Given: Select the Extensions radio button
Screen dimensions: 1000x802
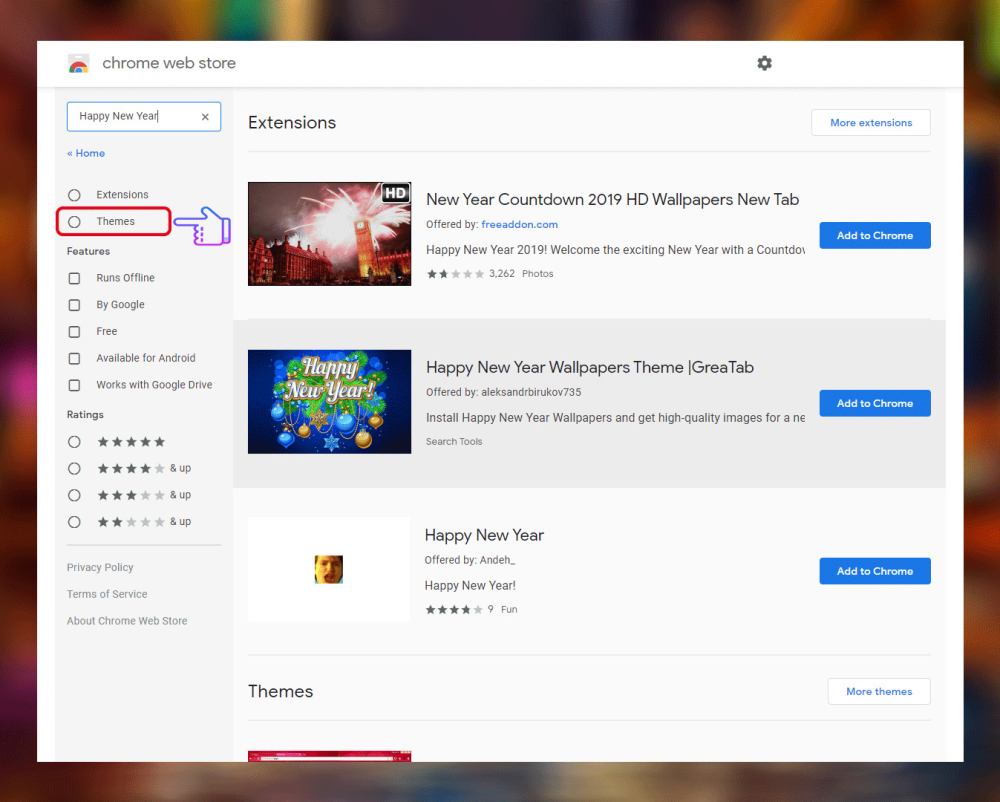Looking at the screenshot, I should 74,195.
